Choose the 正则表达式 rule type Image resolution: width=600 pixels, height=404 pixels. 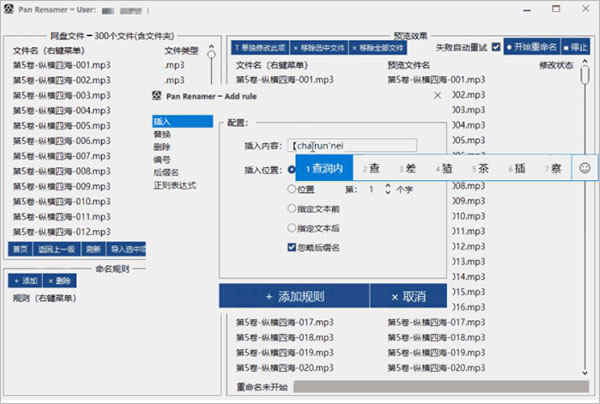(x=173, y=185)
